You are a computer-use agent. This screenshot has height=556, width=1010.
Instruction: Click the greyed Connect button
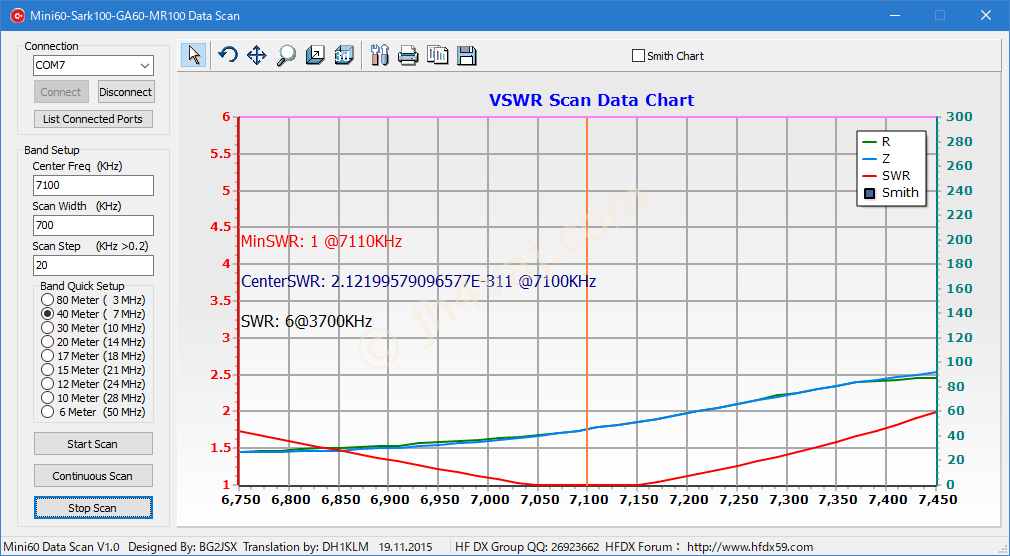61,92
